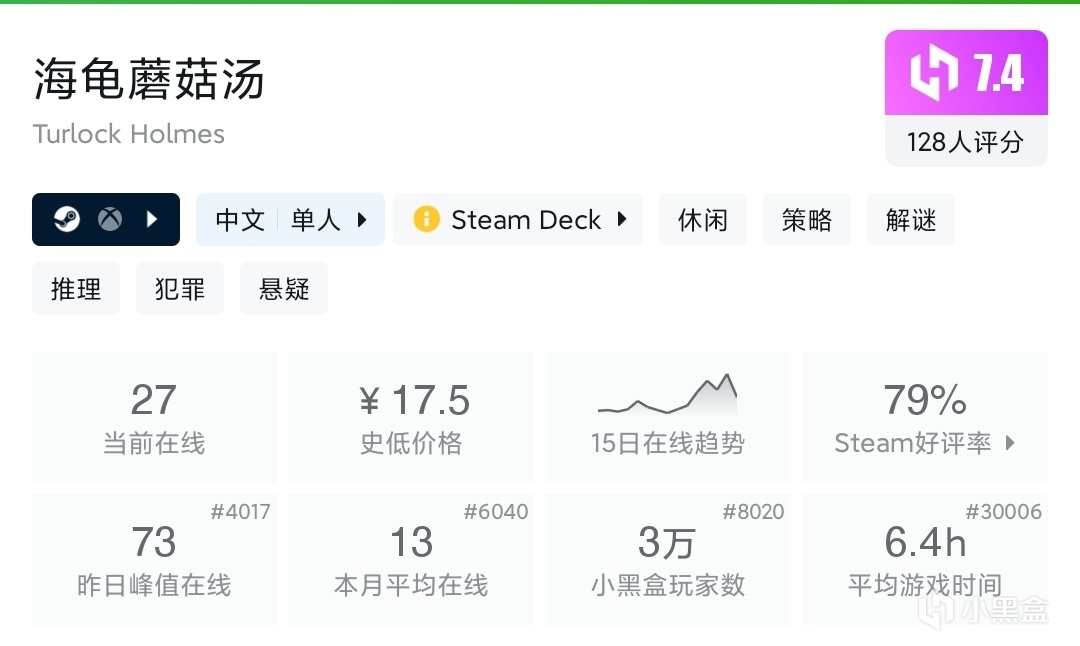Open the Steam好评率 arrow
Screen dimensions: 1080x646
click(1010, 442)
